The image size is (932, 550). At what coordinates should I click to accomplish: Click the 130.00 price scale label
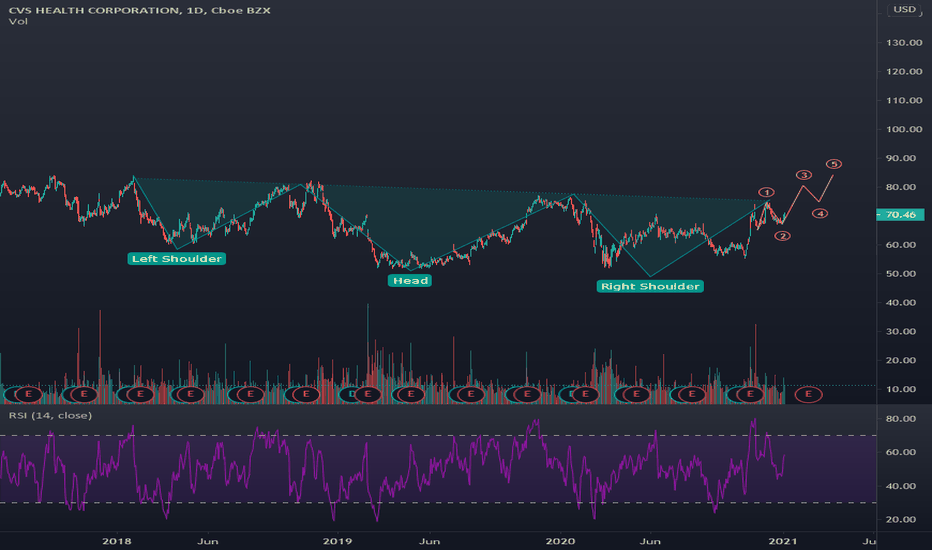click(904, 43)
